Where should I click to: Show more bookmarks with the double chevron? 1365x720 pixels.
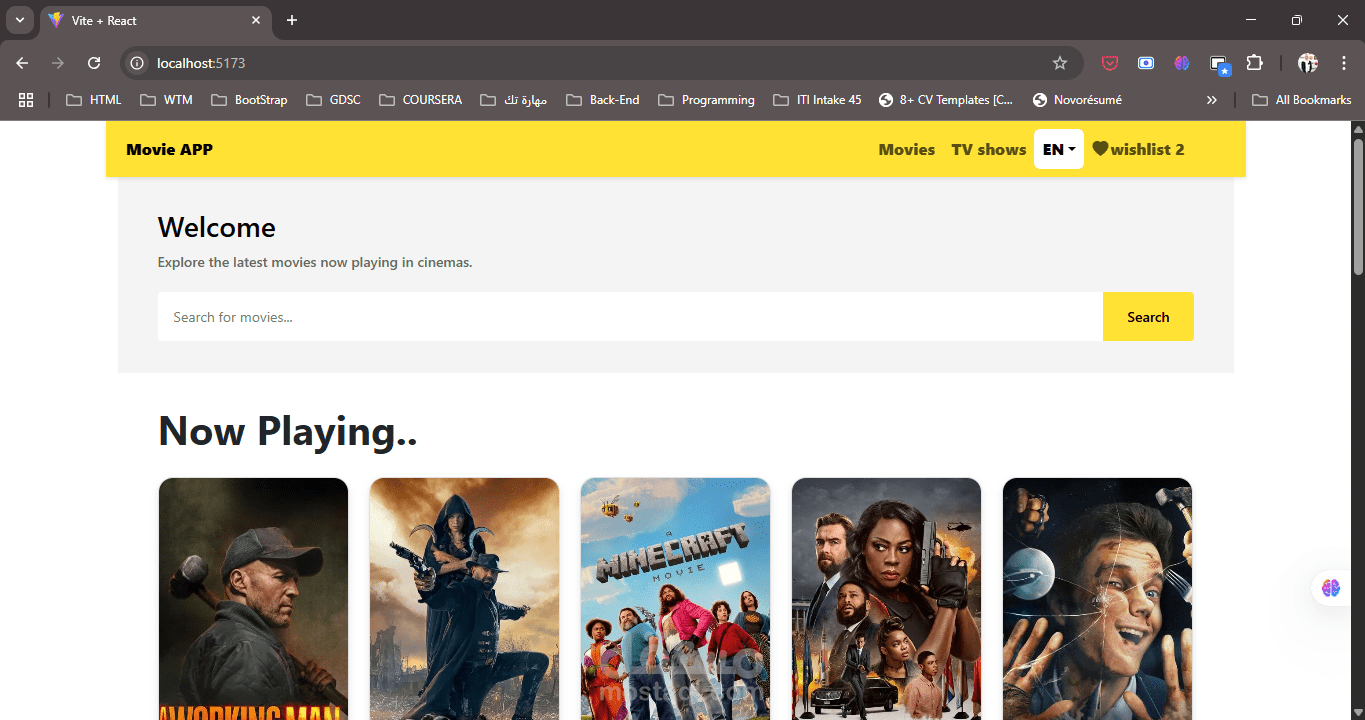1212,100
